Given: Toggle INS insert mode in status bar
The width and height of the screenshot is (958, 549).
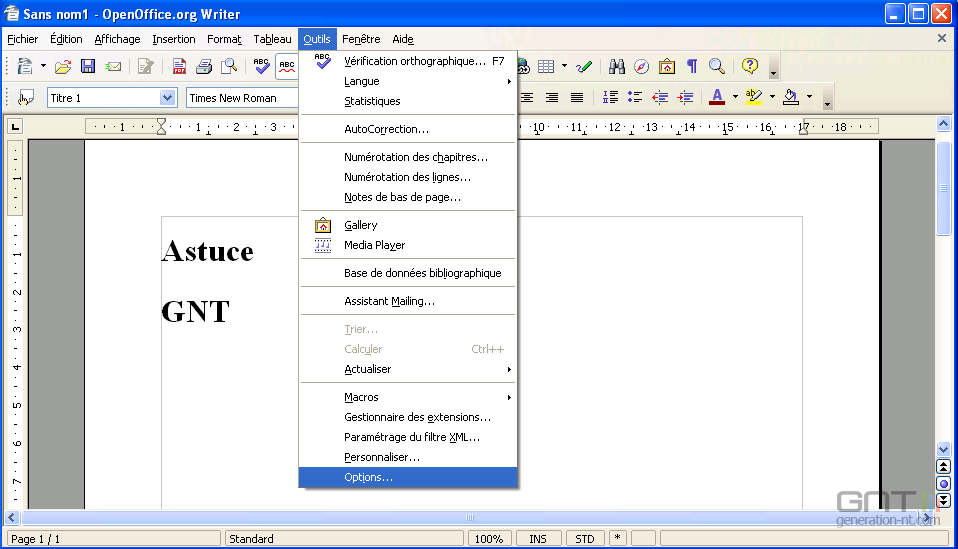Looking at the screenshot, I should 538,539.
